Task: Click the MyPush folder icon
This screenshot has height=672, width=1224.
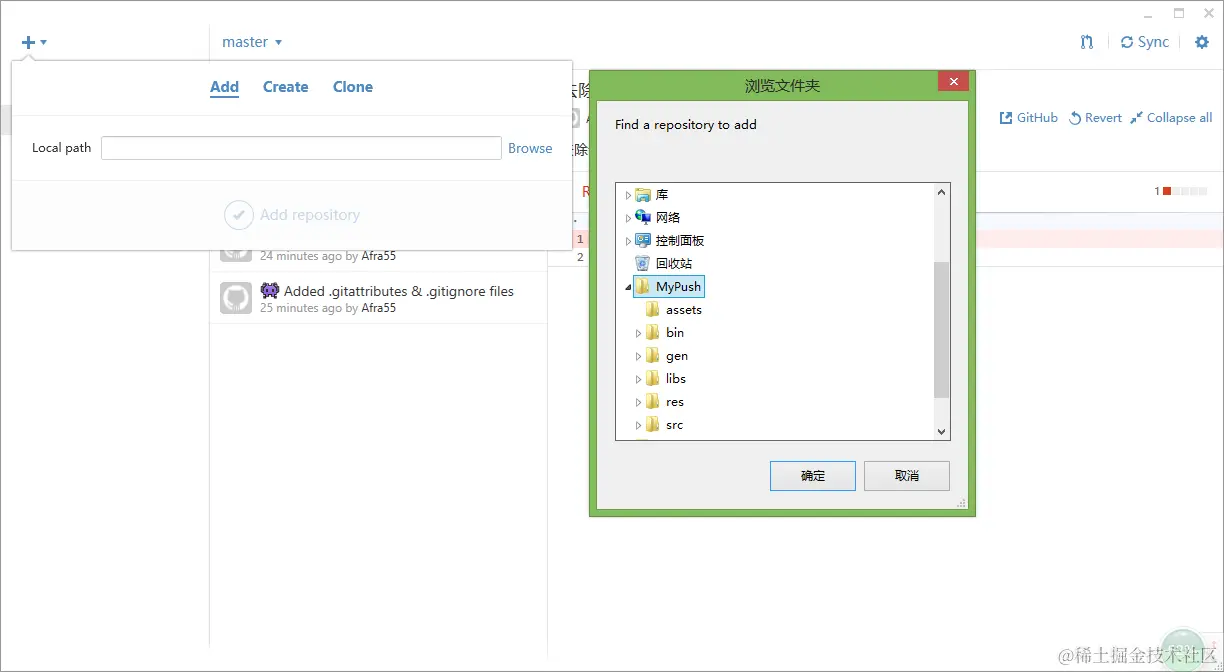Action: tap(643, 286)
